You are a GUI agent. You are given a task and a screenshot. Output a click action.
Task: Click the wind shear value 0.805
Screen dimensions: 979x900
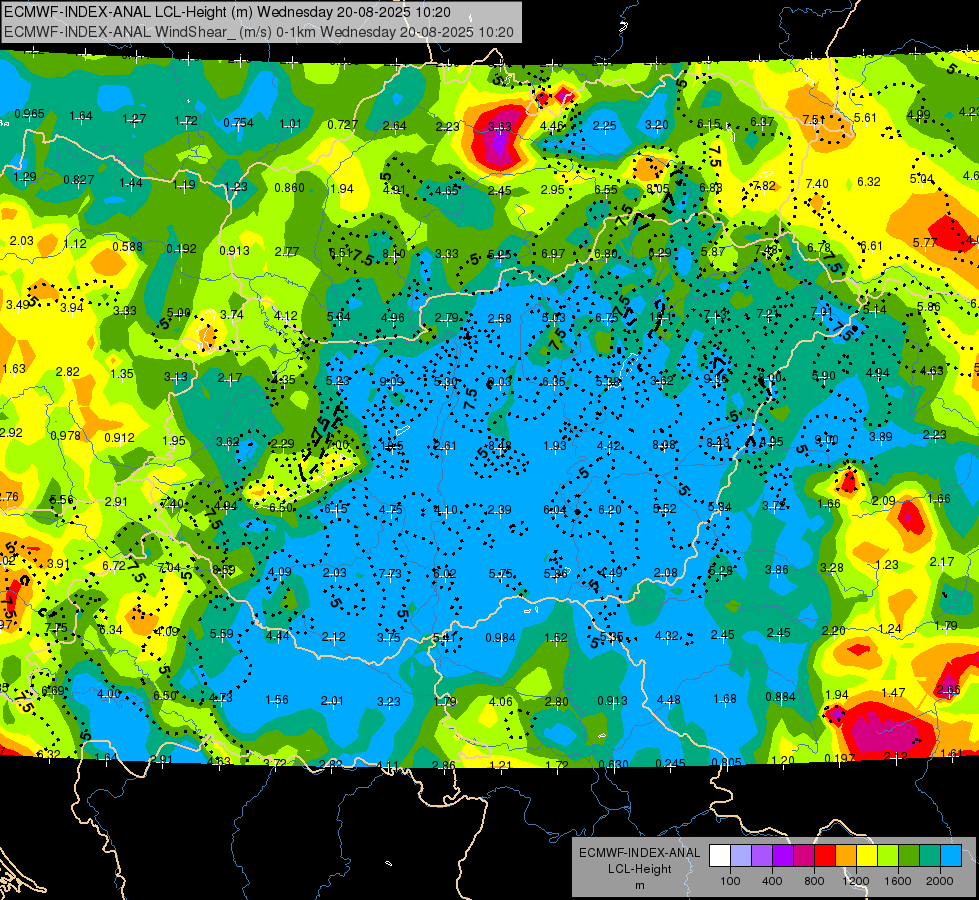point(727,762)
